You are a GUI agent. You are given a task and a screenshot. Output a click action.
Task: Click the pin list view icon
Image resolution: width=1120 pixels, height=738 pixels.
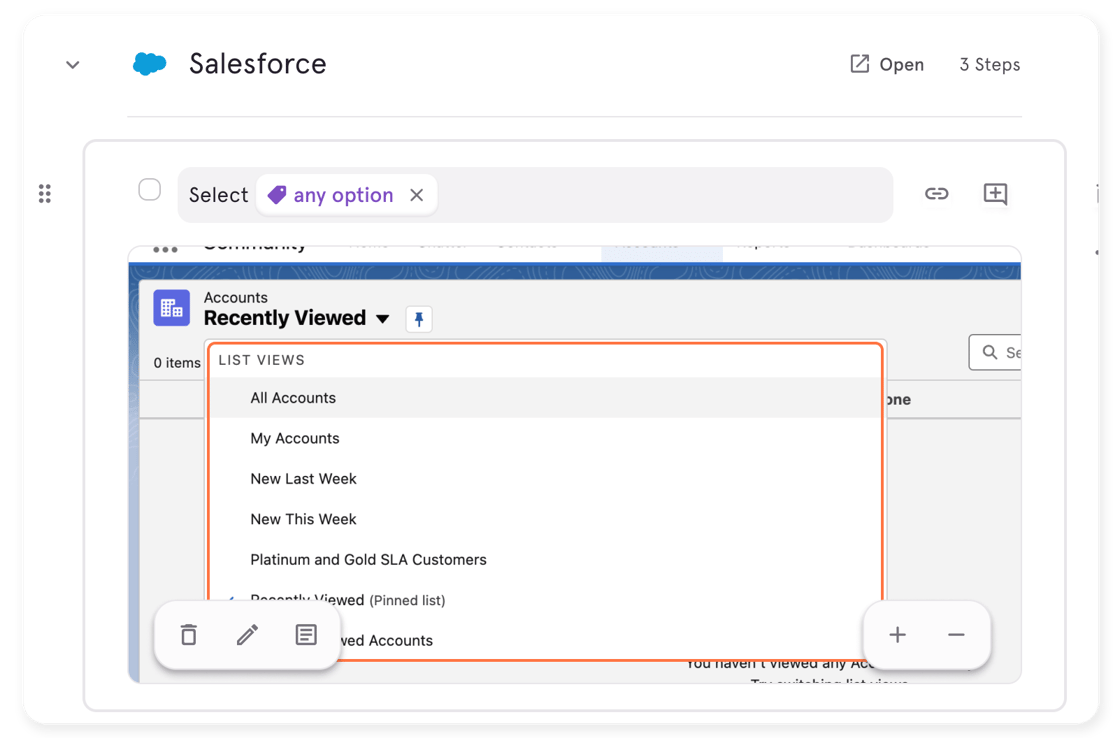[x=419, y=319]
